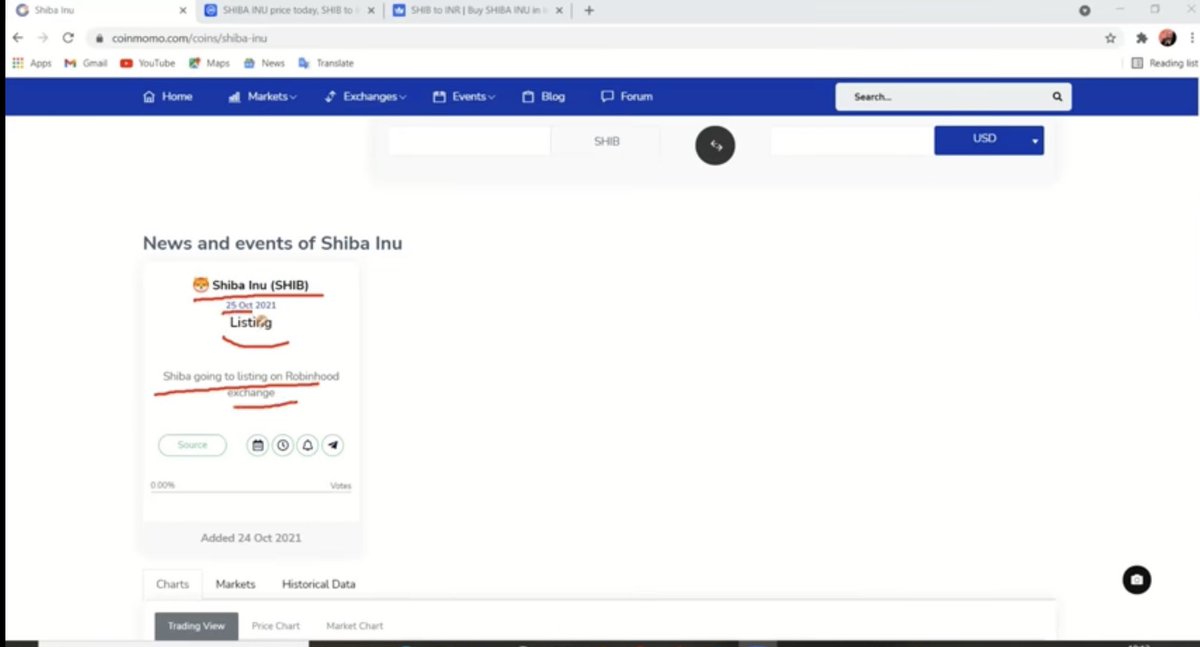This screenshot has width=1200, height=647.
Task: Click the 25 Oct 2021 event date
Action: tap(251, 305)
